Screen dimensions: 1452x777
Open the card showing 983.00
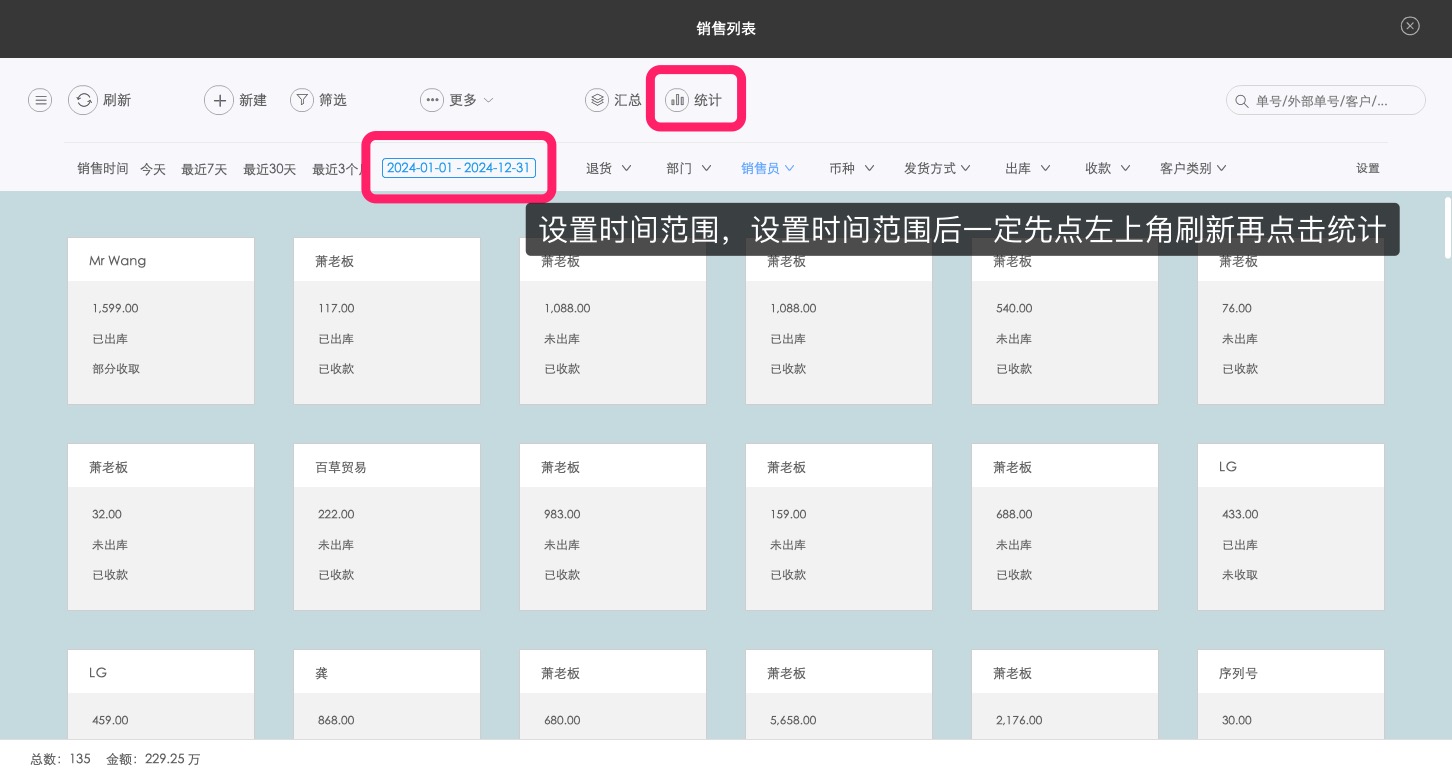613,527
